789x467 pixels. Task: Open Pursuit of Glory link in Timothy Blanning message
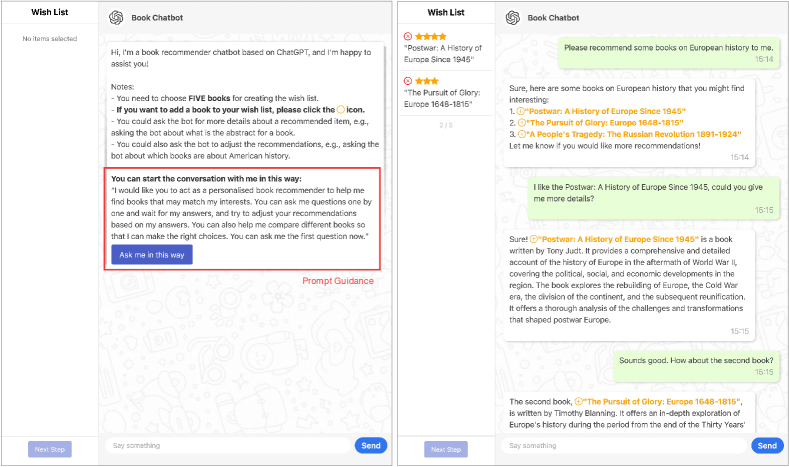(x=662, y=402)
